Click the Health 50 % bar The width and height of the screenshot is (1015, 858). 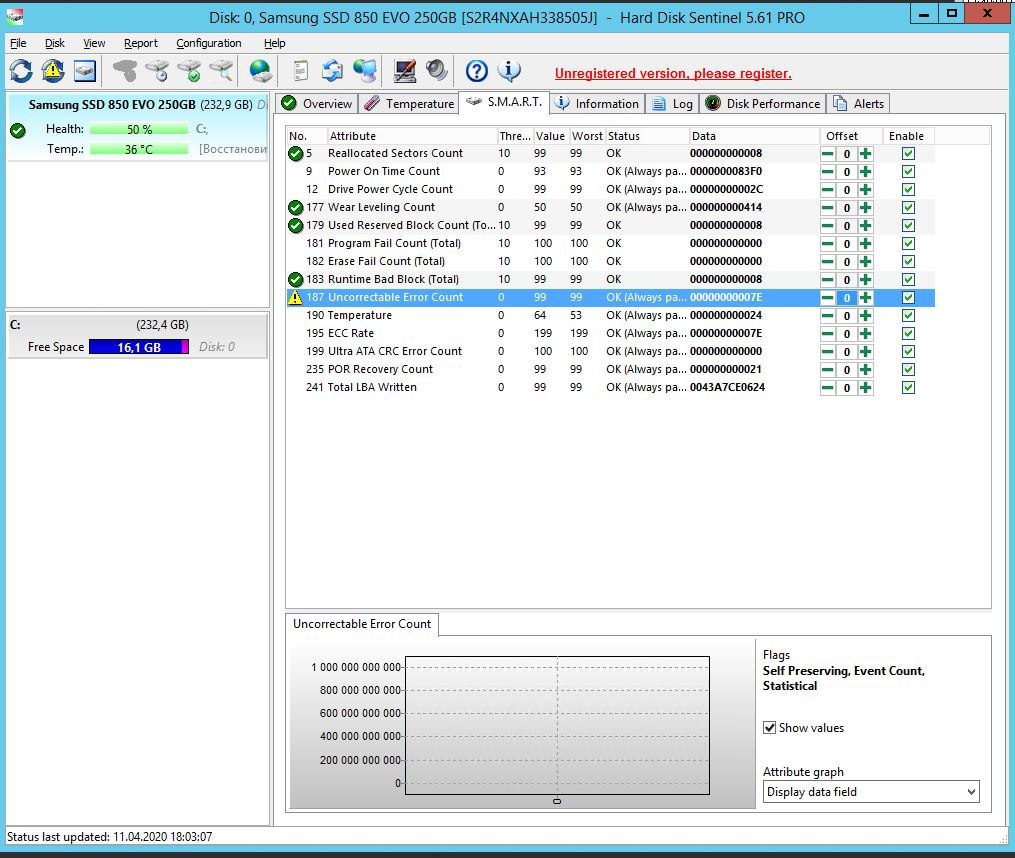coord(139,130)
